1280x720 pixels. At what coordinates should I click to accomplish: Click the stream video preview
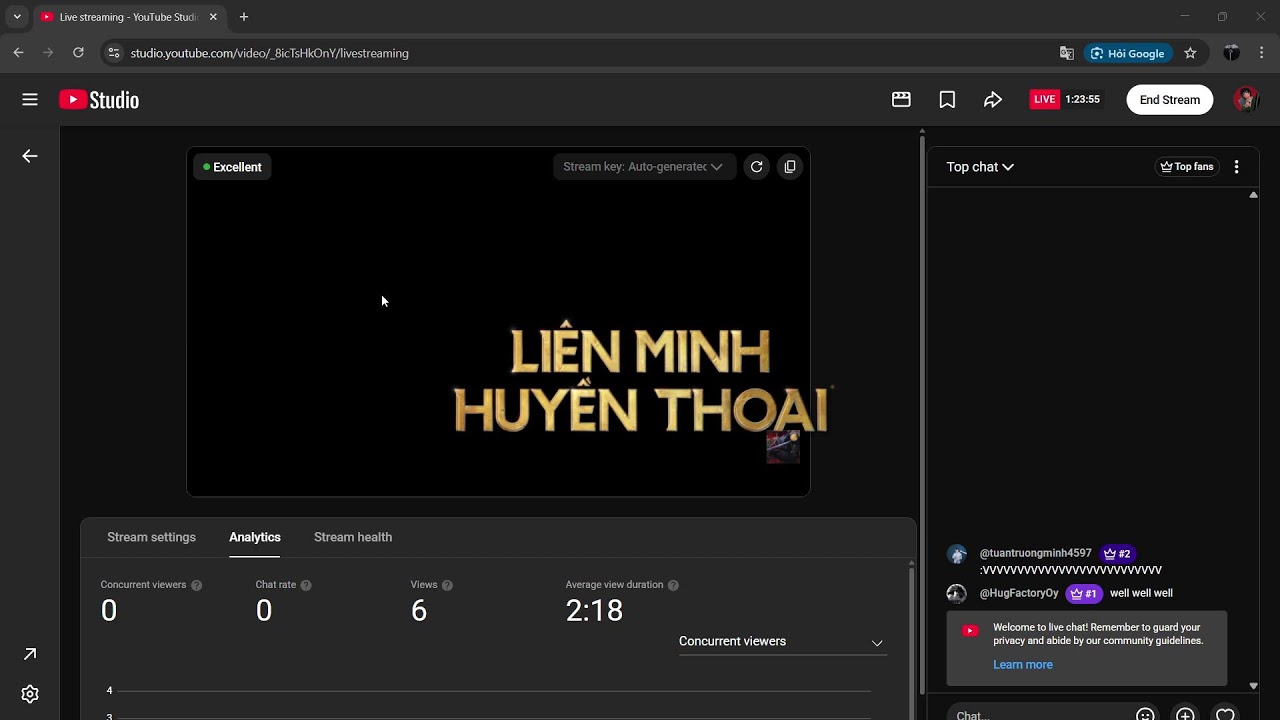pyautogui.click(x=498, y=321)
